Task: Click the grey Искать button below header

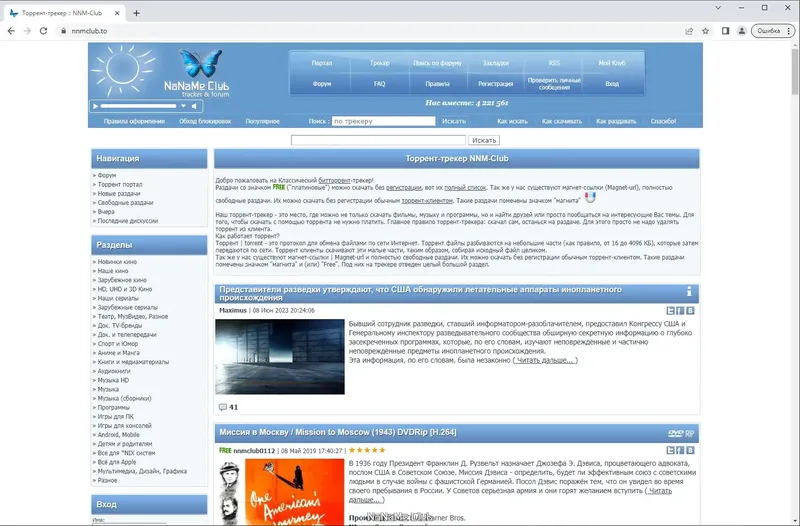Action: pyautogui.click(x=484, y=140)
